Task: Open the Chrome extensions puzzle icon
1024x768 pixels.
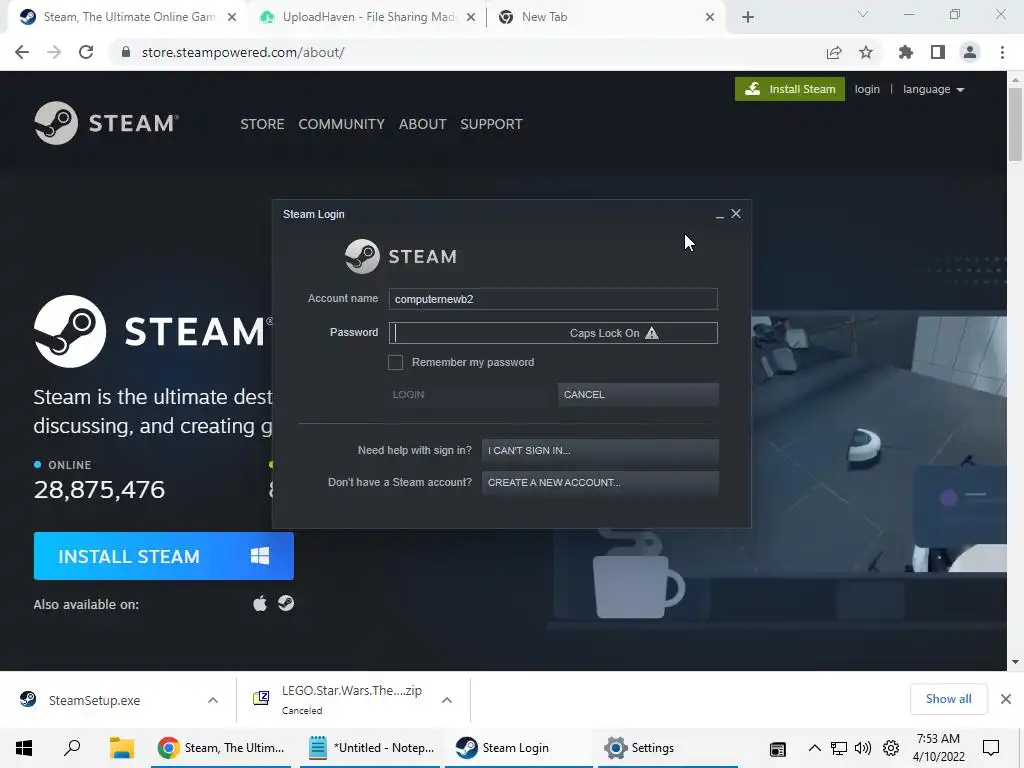Action: [x=906, y=52]
